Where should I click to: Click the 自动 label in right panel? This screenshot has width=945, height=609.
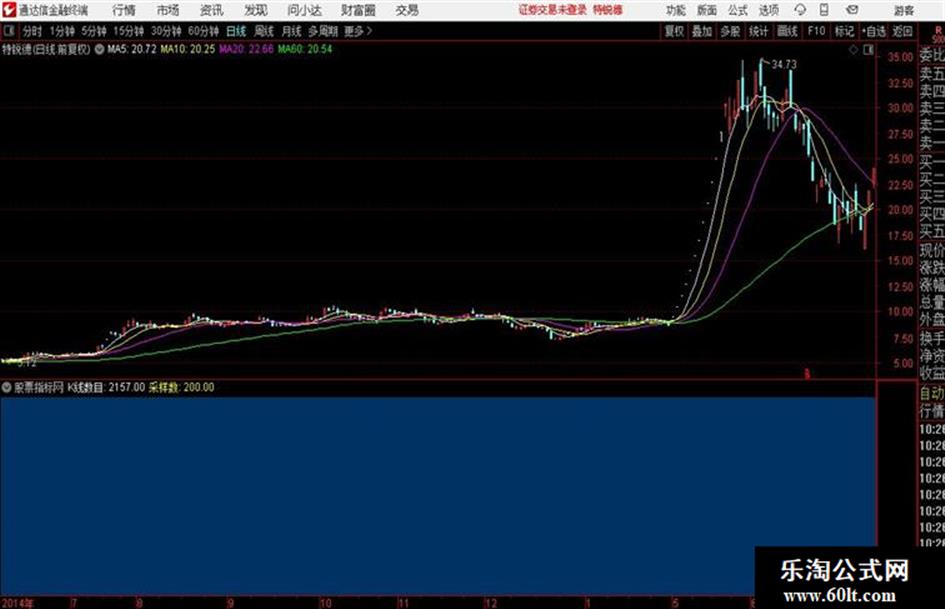click(932, 394)
